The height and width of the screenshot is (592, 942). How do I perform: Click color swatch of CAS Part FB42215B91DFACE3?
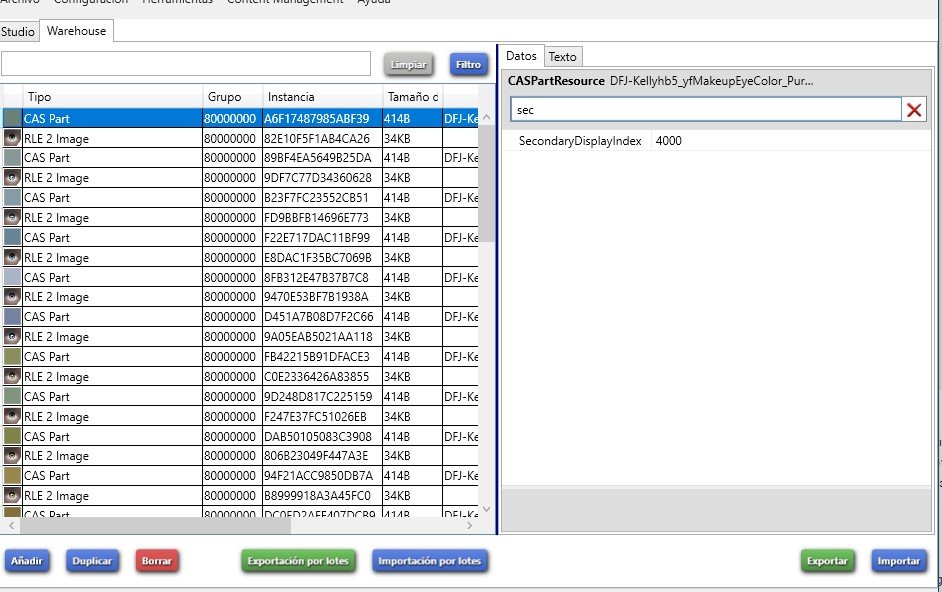[12, 357]
